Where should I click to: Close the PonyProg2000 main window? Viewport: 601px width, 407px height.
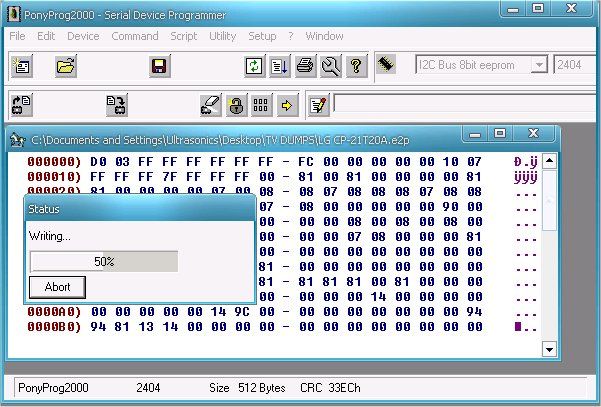pyautogui.click(x=571, y=9)
